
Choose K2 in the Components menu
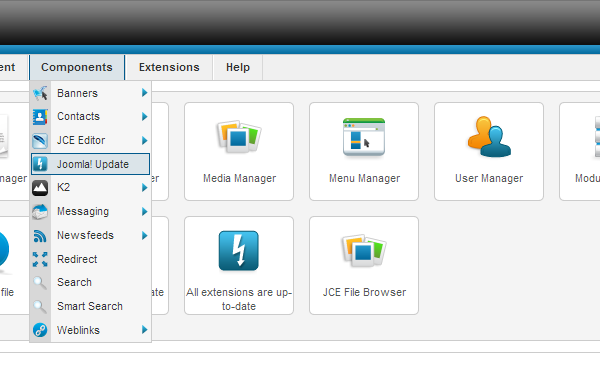(90, 187)
